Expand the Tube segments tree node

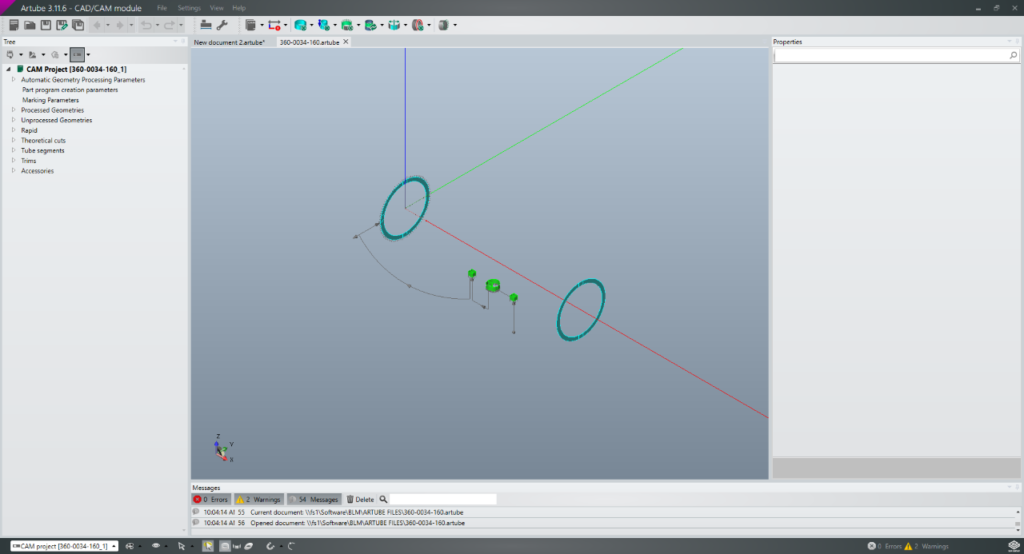[14, 150]
